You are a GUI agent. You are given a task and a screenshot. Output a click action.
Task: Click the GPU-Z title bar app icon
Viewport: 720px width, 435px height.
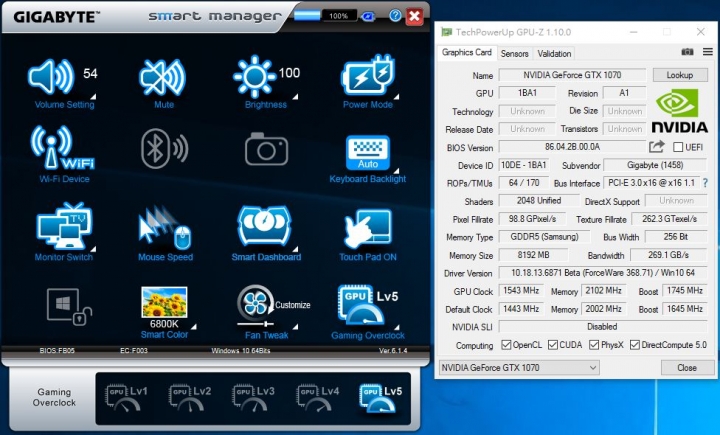(446, 32)
